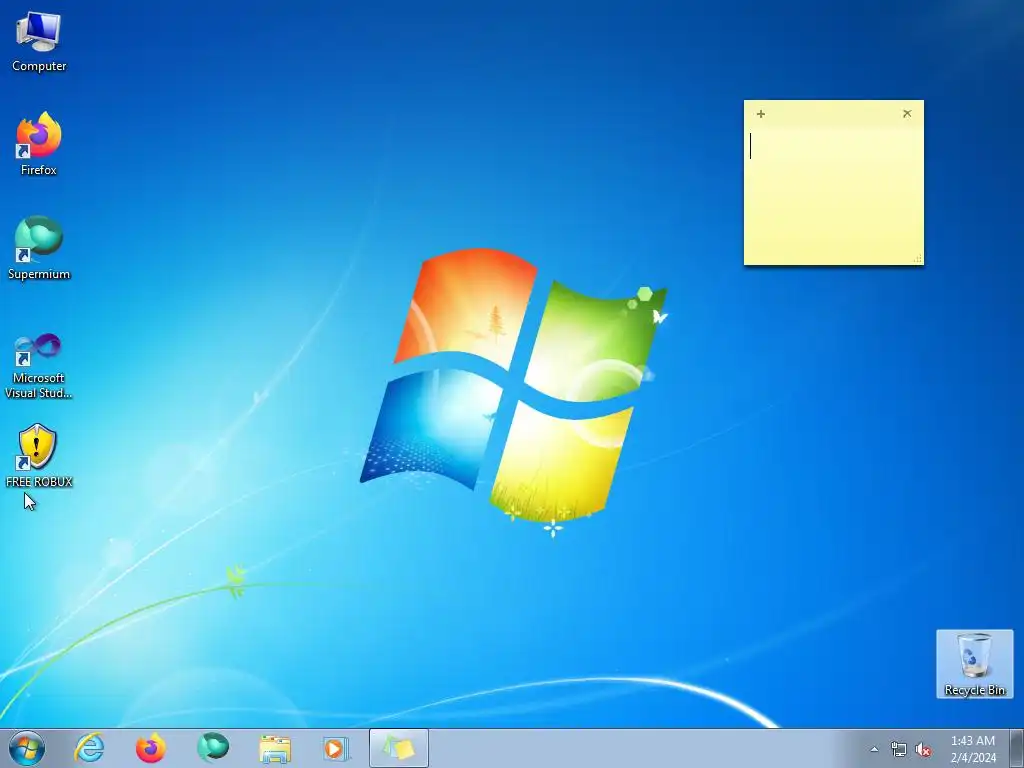This screenshot has height=768, width=1024.
Task: Add a new sticky note with the plus button
Action: (x=761, y=114)
